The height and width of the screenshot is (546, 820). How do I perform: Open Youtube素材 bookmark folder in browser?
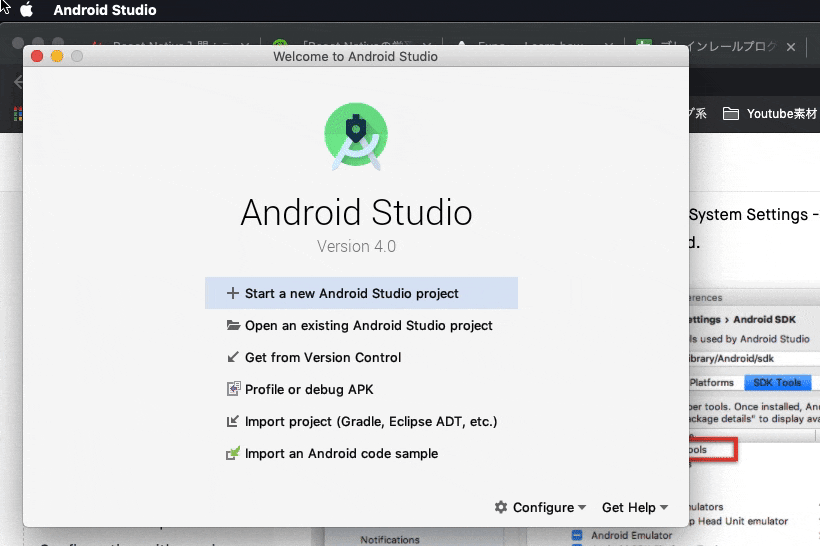point(769,113)
